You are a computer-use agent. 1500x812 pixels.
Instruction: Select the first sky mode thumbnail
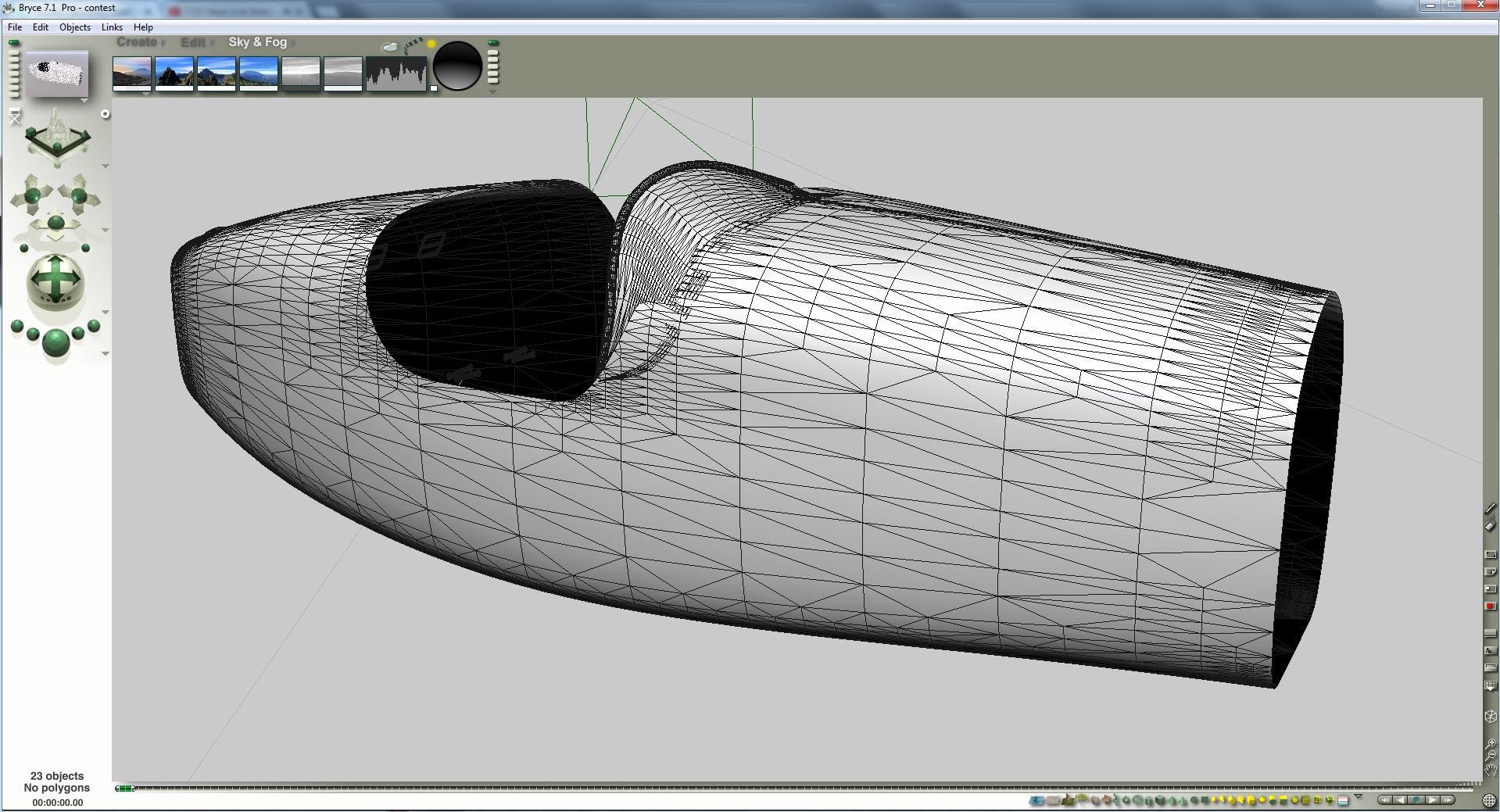click(132, 73)
